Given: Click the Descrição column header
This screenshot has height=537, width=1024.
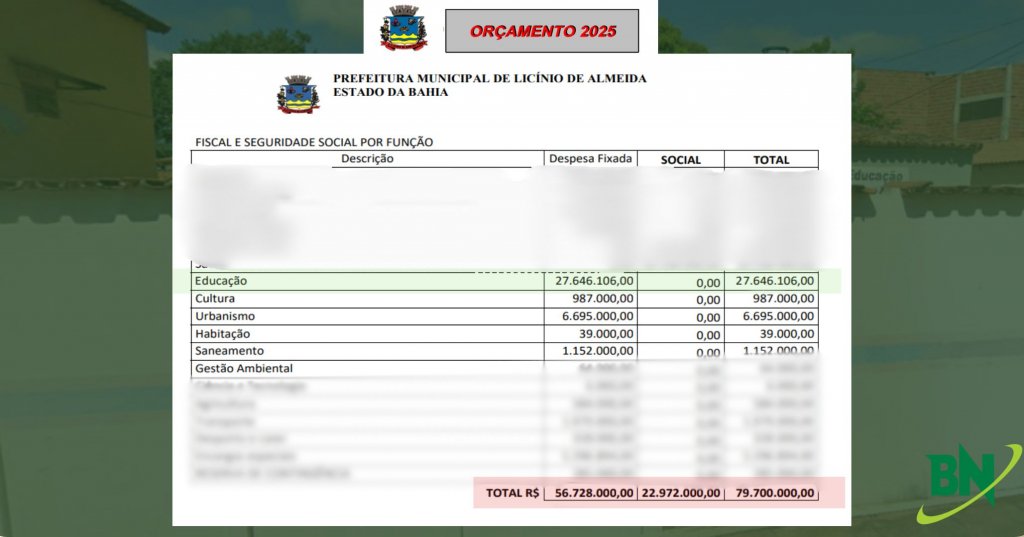Looking at the screenshot, I should [367, 159].
